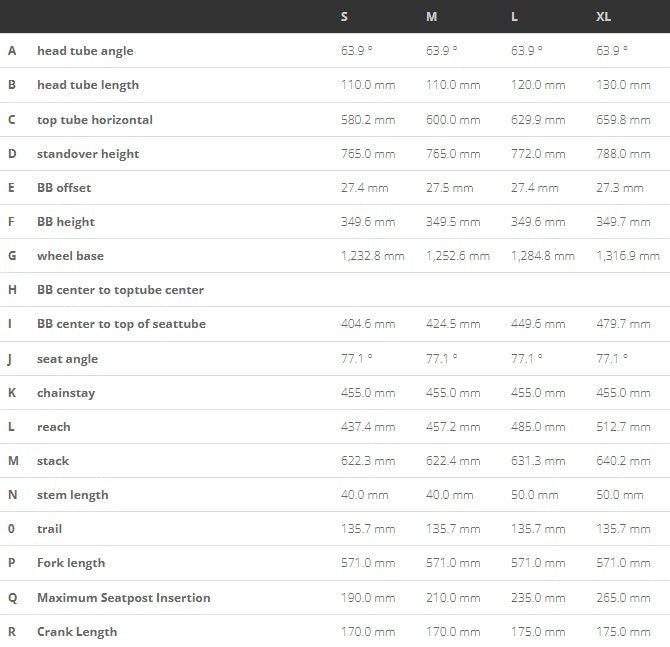
Task: Click the XL size column header
Action: coord(603,17)
